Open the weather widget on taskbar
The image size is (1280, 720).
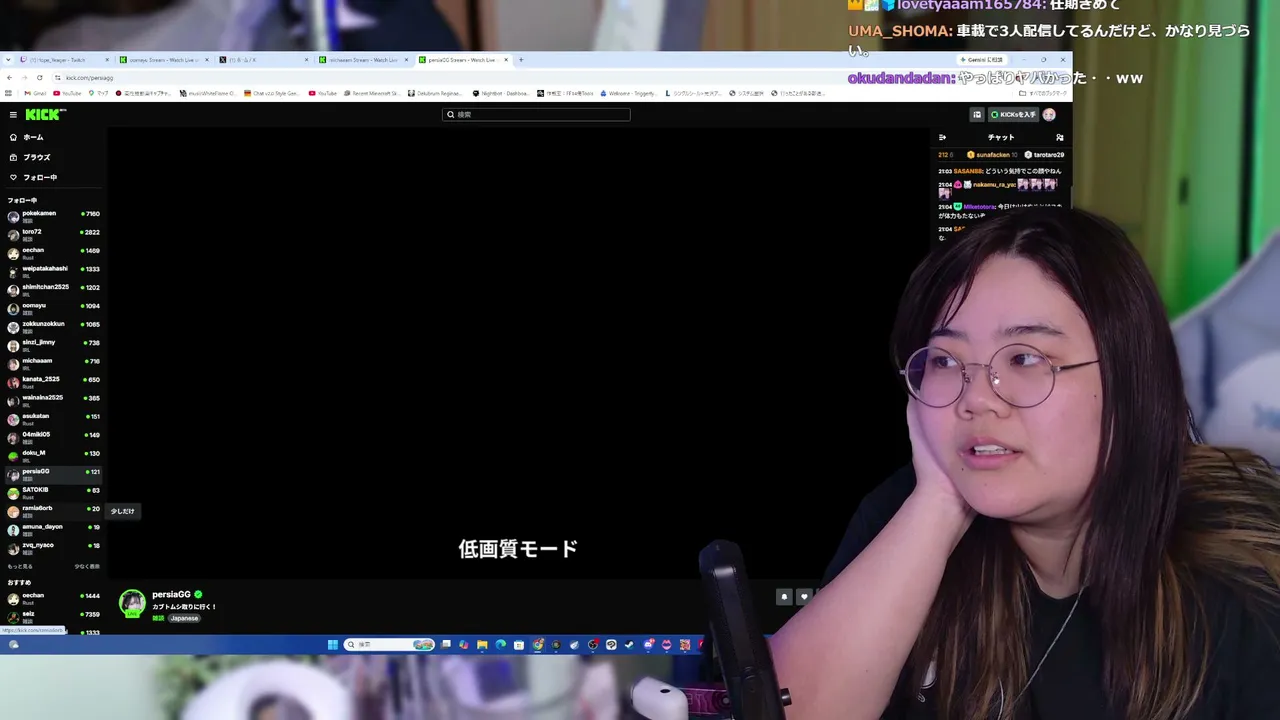coord(13,645)
